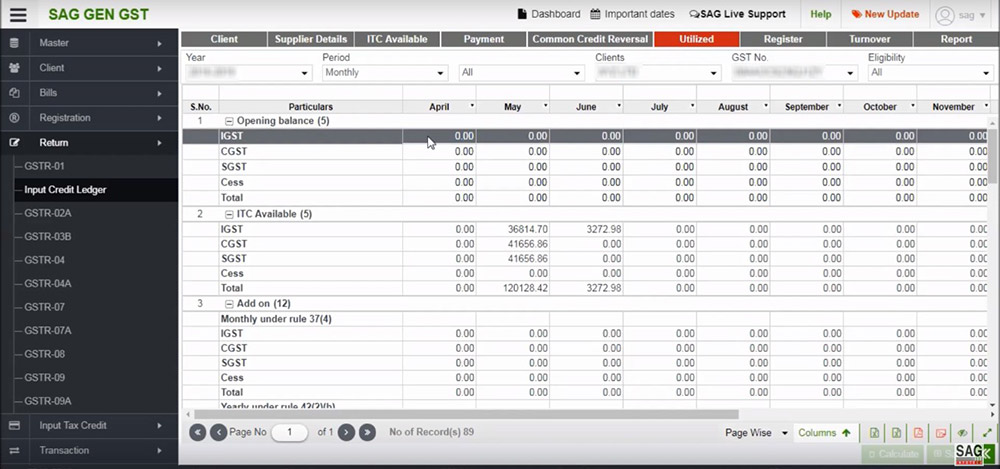
Task: Jump to first page with double-left arrow
Action: click(x=197, y=432)
